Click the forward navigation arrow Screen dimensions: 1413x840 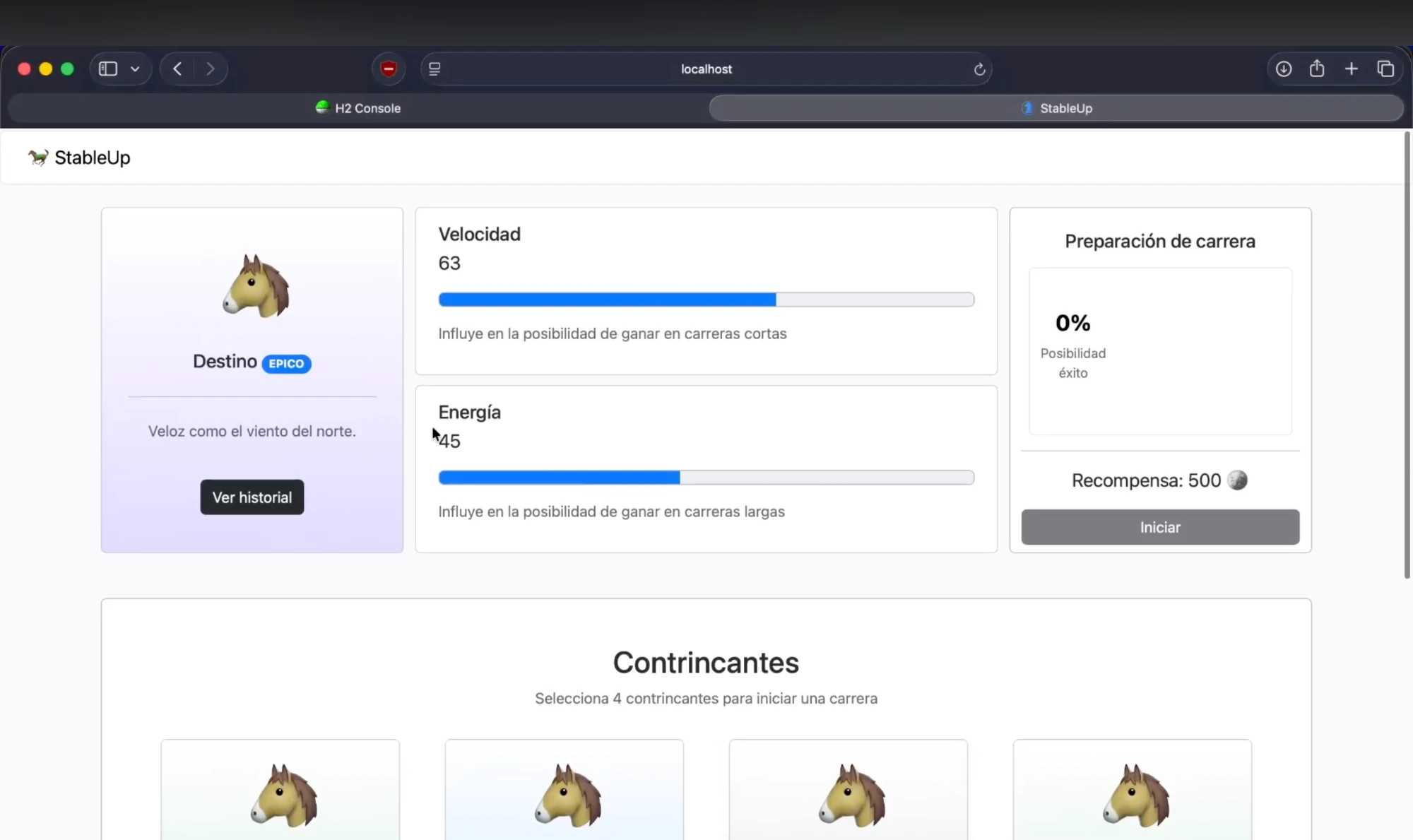tap(210, 69)
